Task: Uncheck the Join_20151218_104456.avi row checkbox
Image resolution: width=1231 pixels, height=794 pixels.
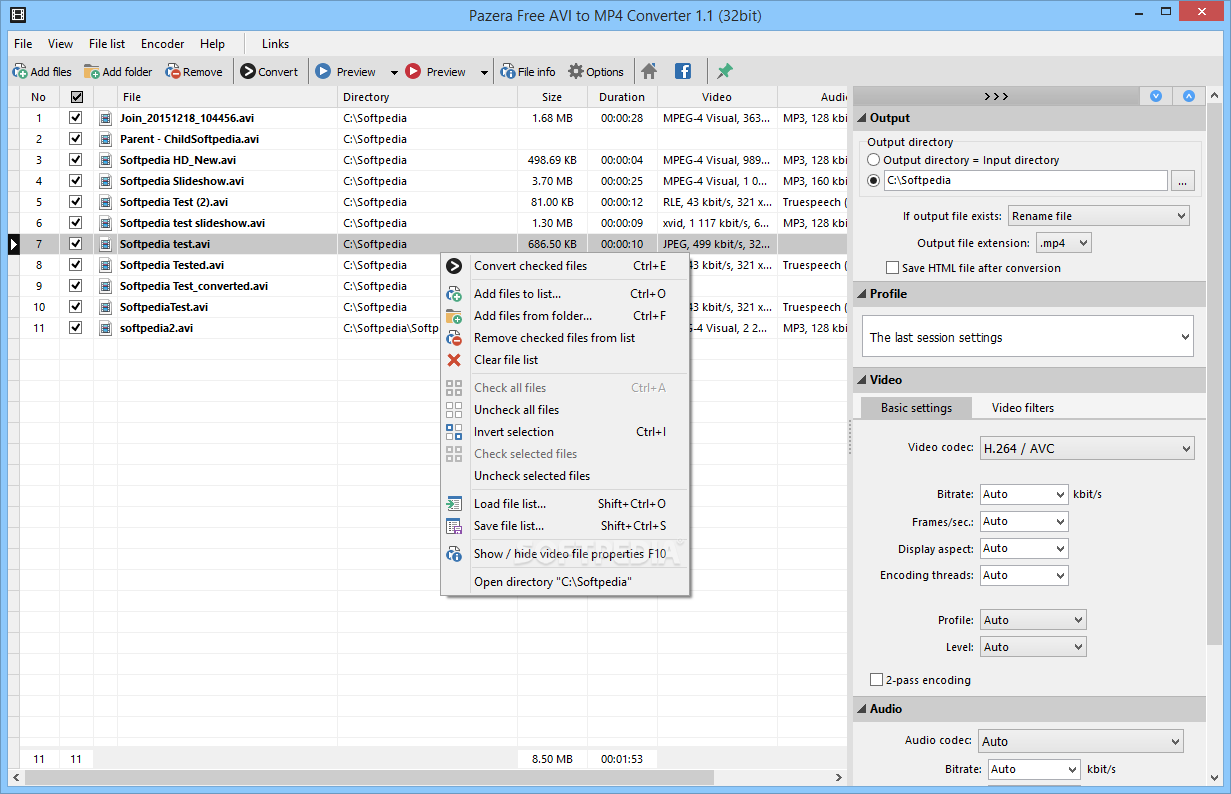Action: (75, 118)
